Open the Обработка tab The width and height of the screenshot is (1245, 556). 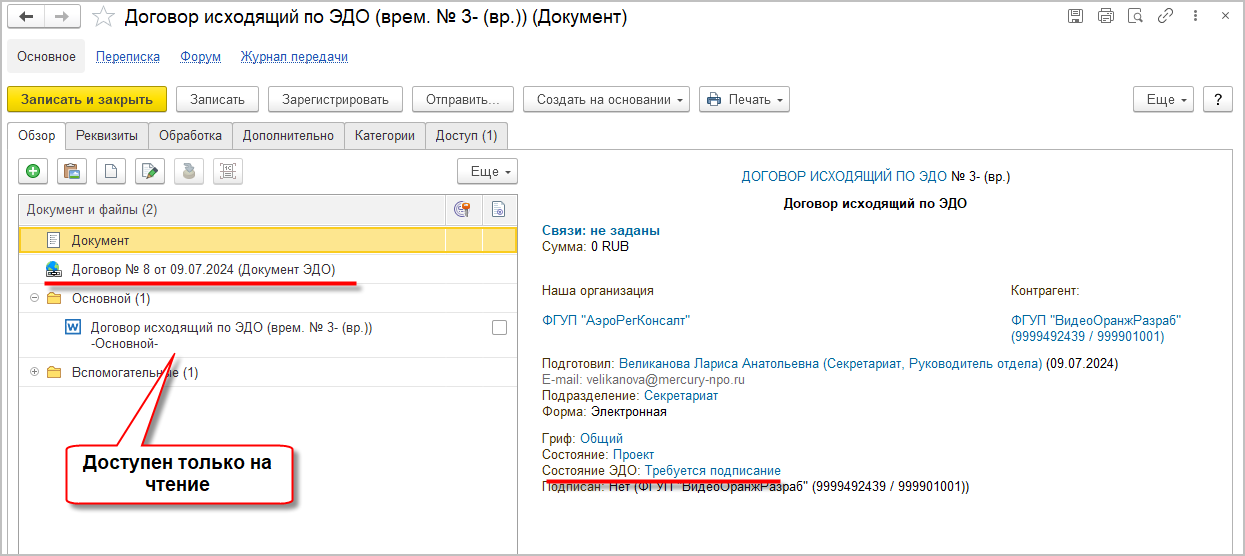tap(190, 135)
